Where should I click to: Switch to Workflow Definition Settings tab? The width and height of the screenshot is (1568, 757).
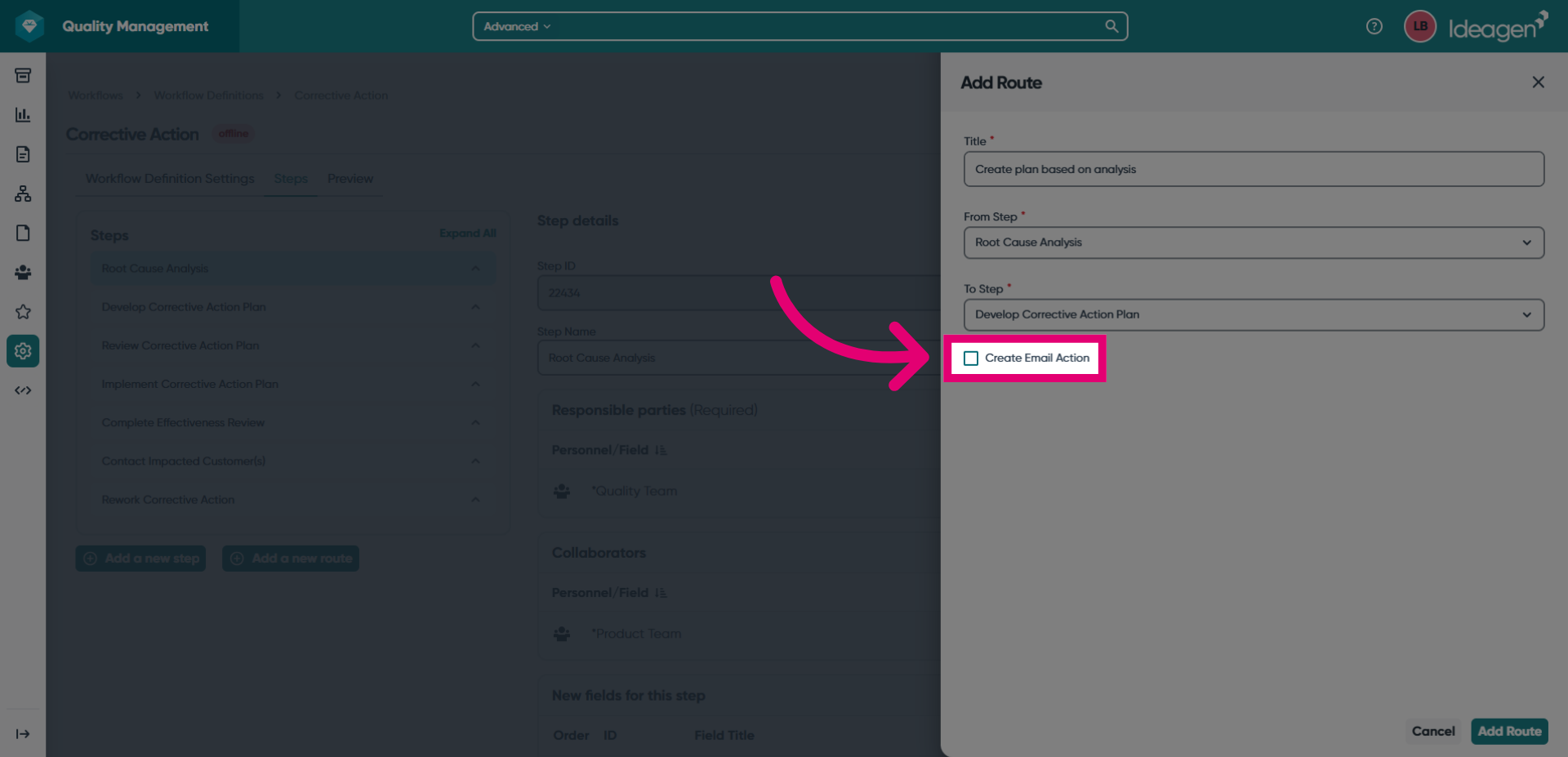(x=170, y=178)
